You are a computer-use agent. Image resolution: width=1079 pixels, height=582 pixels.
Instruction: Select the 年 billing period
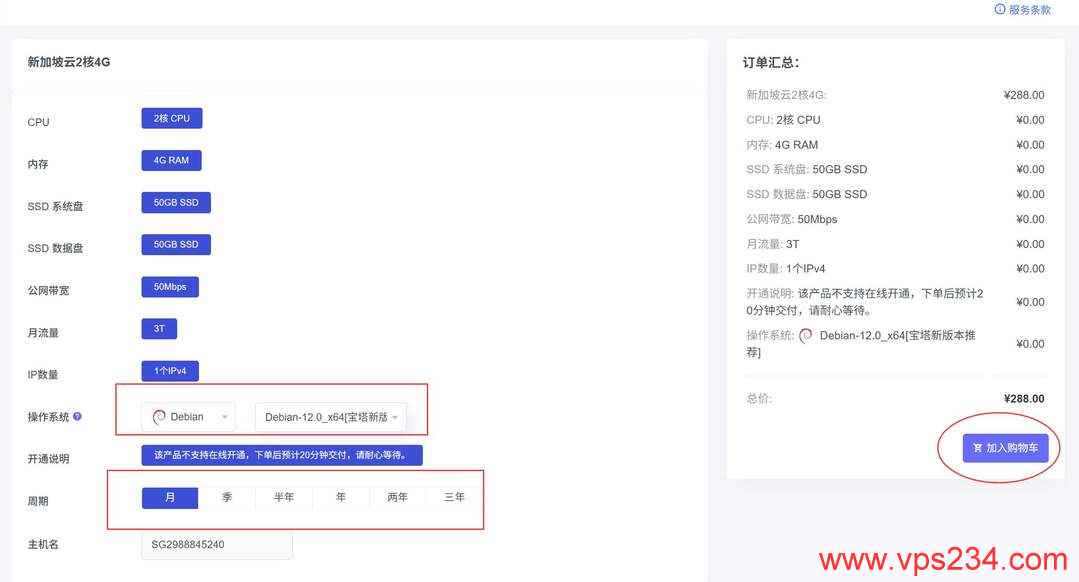click(x=340, y=496)
